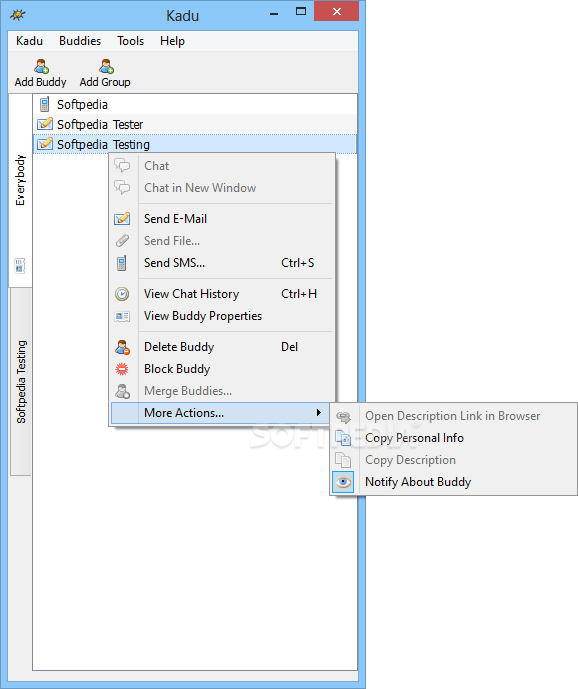This screenshot has width=578, height=689.
Task: Switch to the Softpedia Testing vertical tab
Action: [x=21, y=381]
